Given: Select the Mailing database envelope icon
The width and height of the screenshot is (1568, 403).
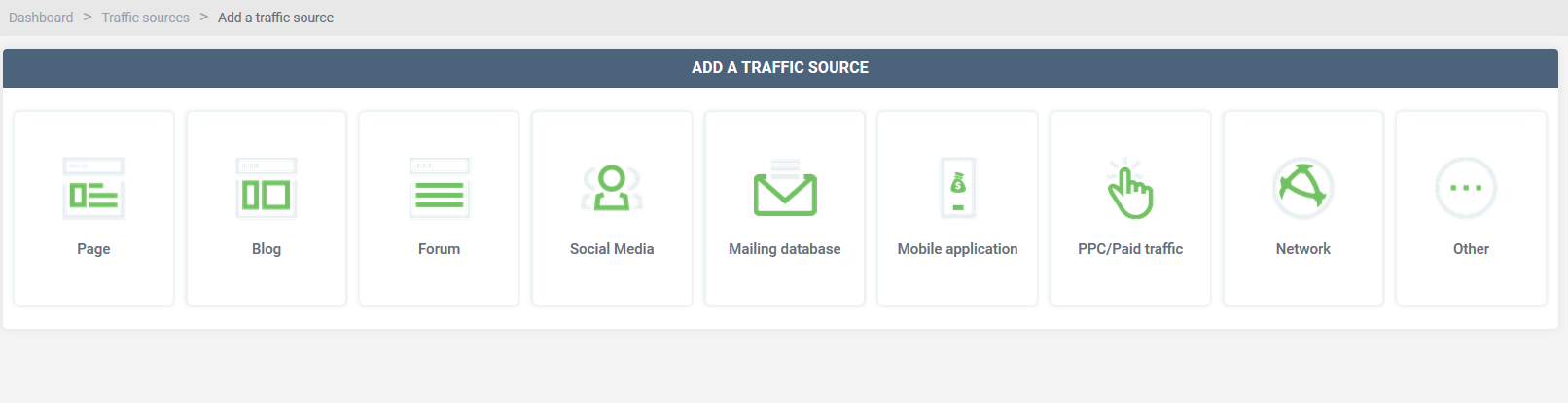Looking at the screenshot, I should [x=785, y=188].
